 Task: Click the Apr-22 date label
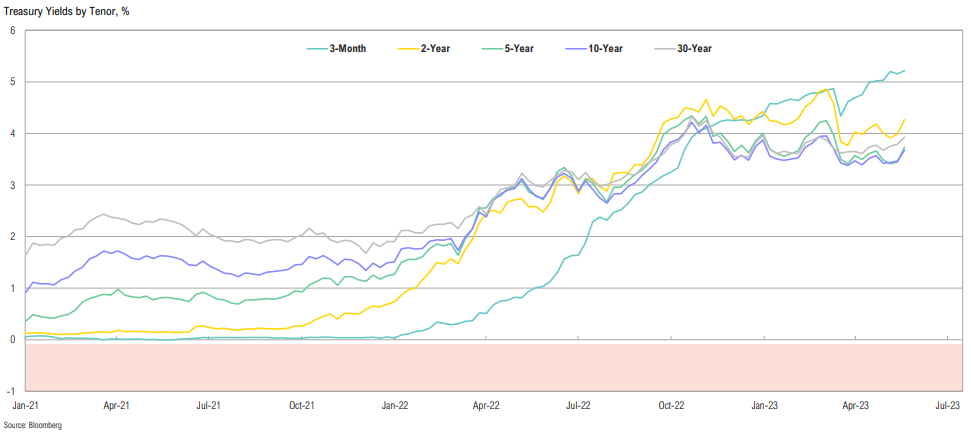click(x=486, y=406)
